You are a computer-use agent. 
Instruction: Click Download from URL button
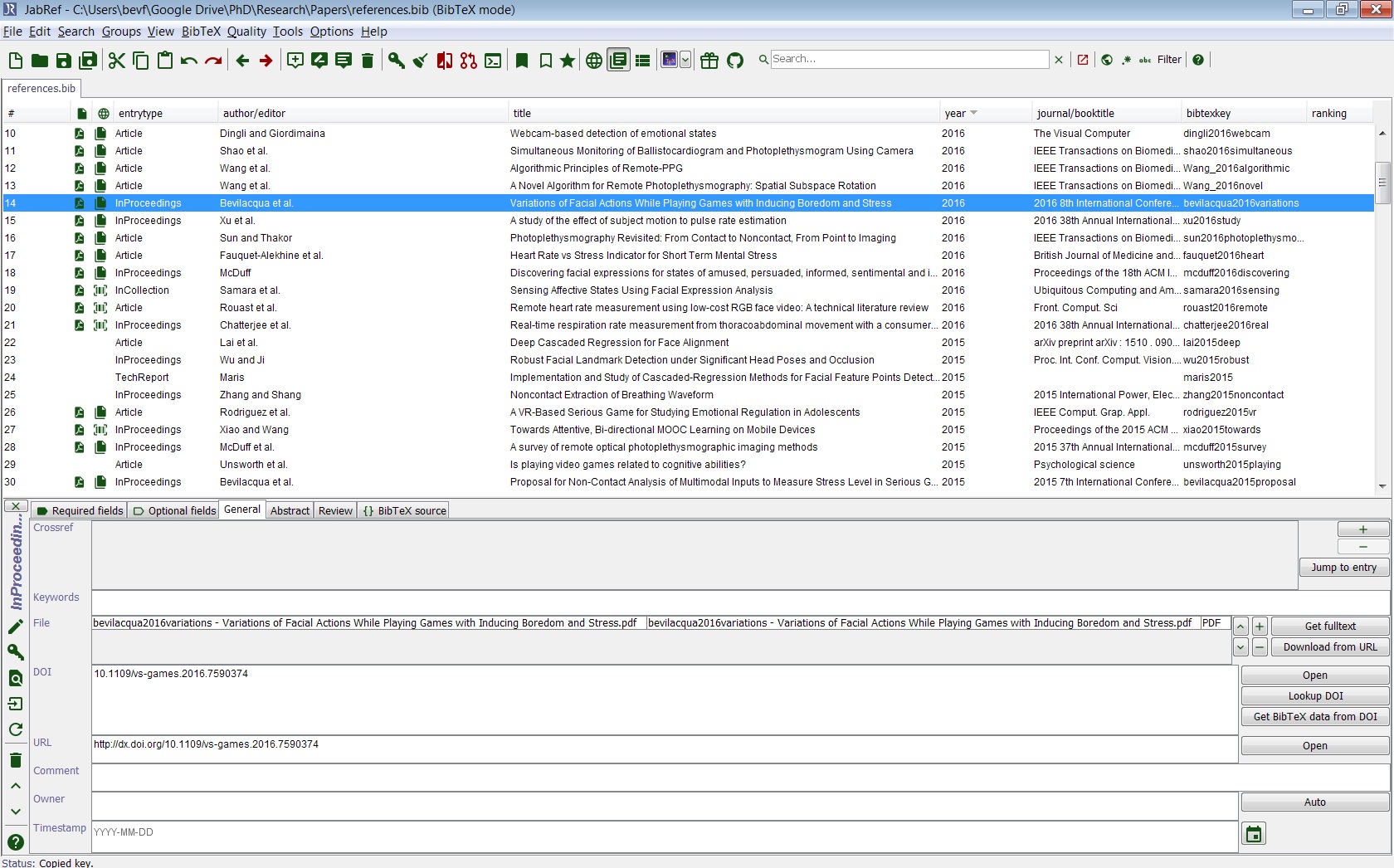(x=1330, y=647)
